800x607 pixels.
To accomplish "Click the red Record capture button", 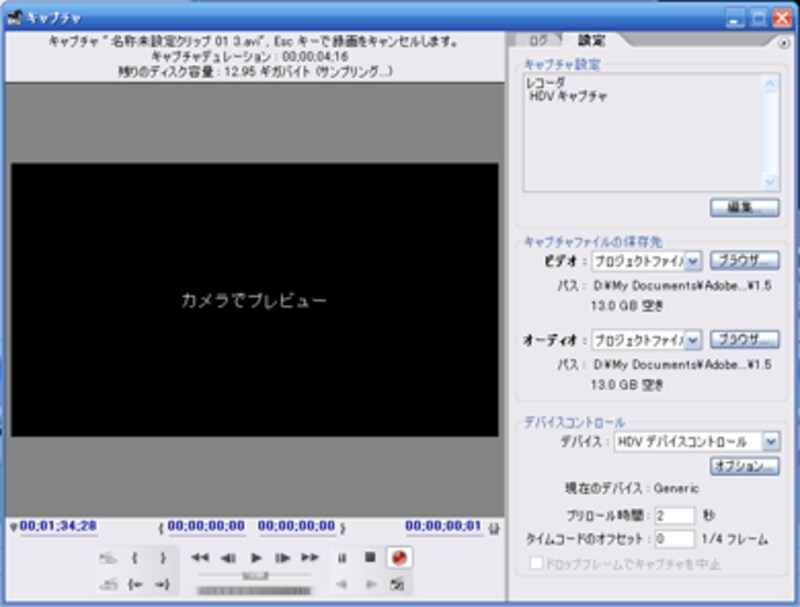I will pyautogui.click(x=399, y=558).
